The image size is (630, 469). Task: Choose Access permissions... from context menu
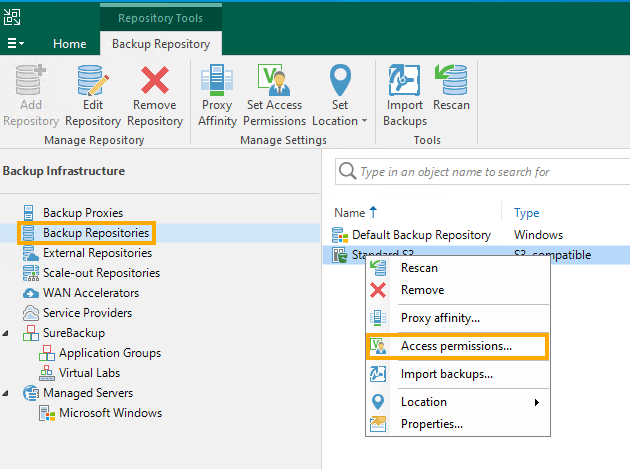(457, 346)
